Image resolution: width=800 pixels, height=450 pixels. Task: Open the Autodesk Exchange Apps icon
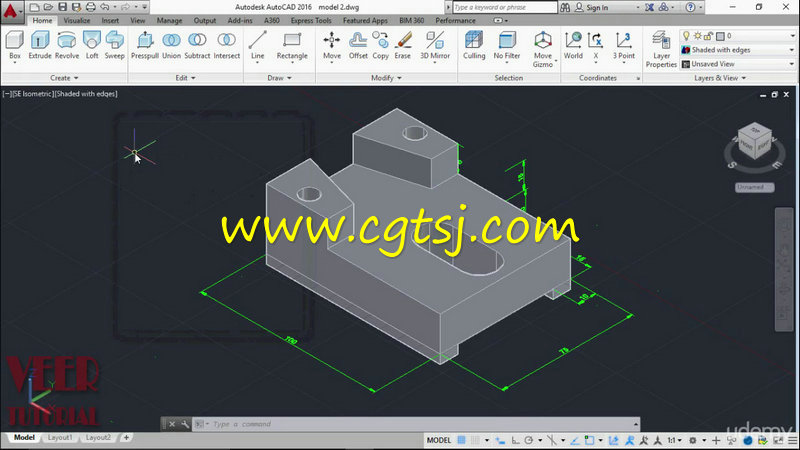(649, 7)
